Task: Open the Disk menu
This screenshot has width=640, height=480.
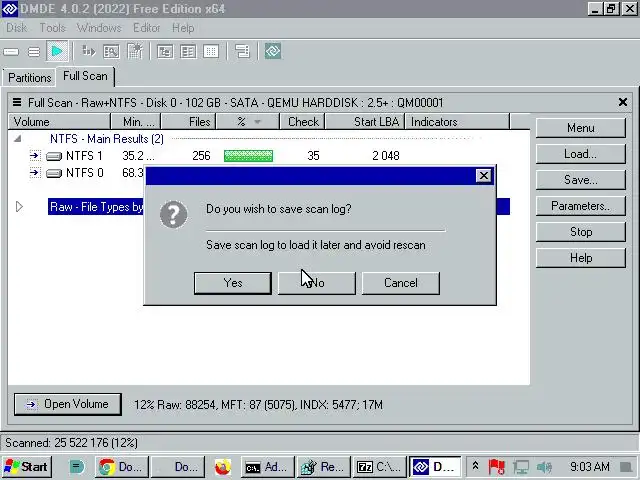Action: click(x=17, y=28)
